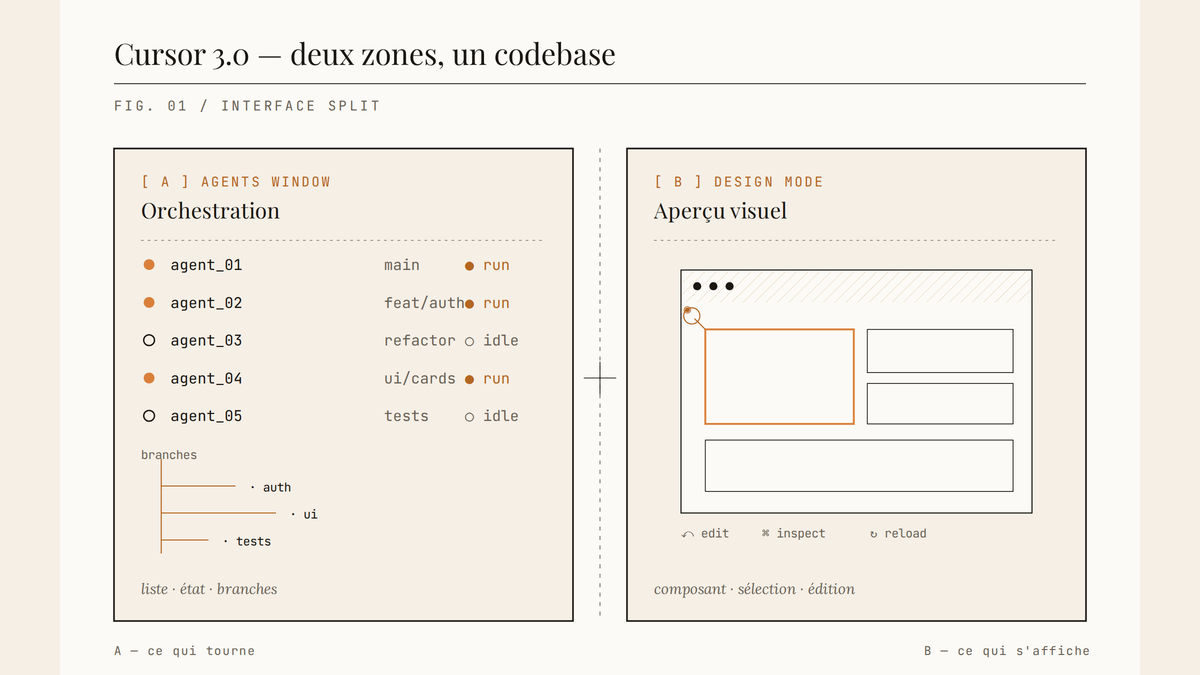Click the feat/auth branch label
The height and width of the screenshot is (675, 1200).
tap(424, 303)
